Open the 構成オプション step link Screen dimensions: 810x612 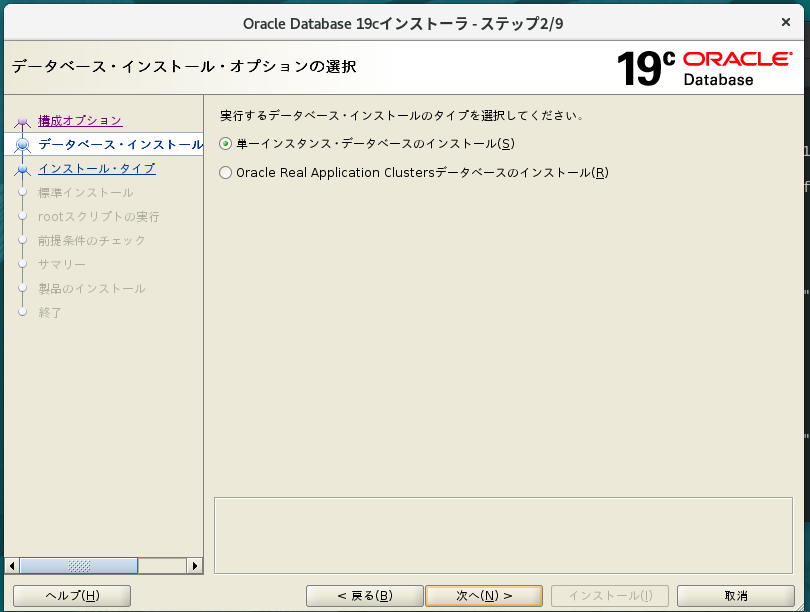coord(80,121)
